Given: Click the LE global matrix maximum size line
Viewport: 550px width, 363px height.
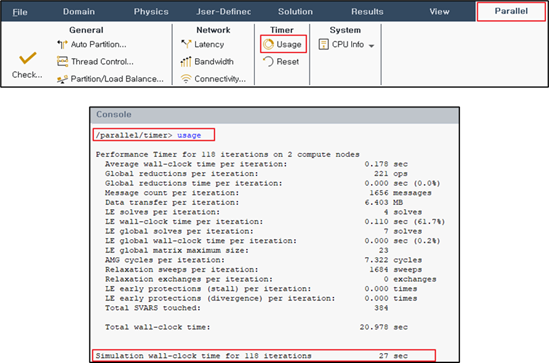Looking at the screenshot, I should 247,250.
